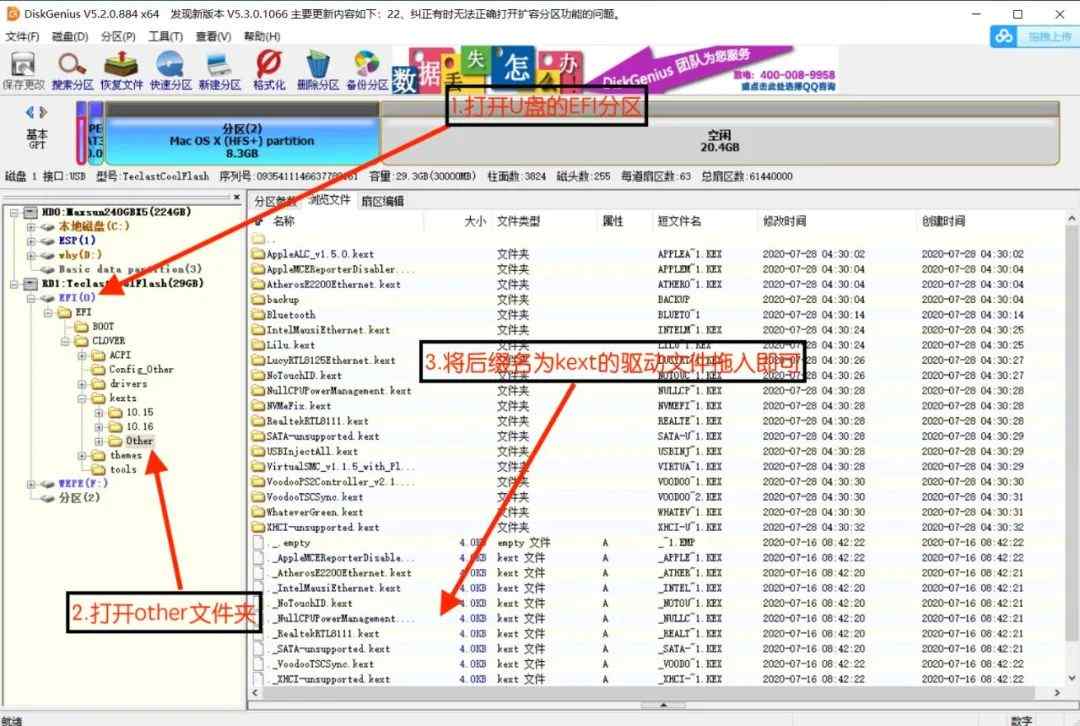Expand the ACPI folder node
The height and width of the screenshot is (726, 1080).
pos(82,355)
